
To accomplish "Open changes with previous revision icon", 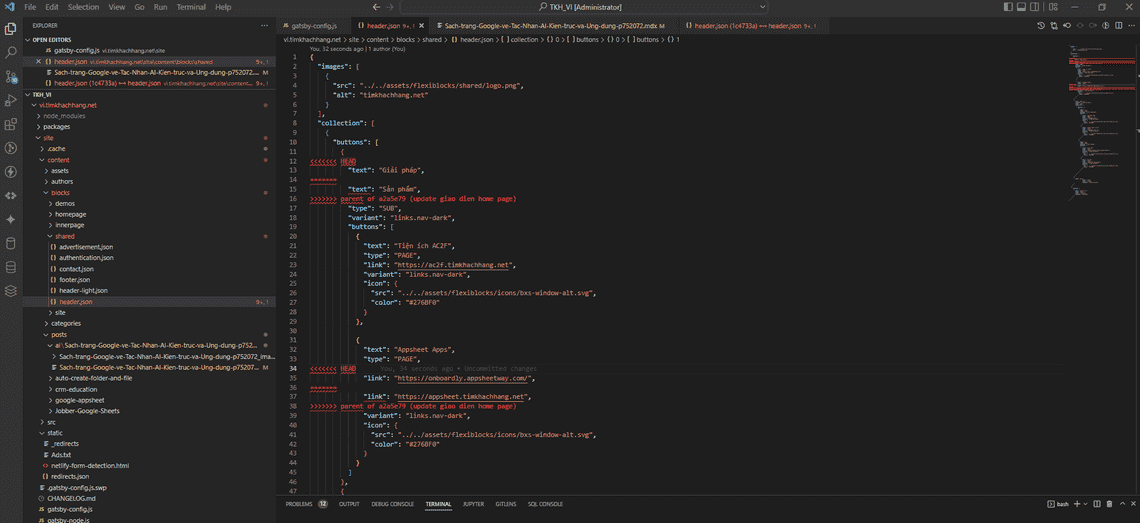I will click(1067, 25).
